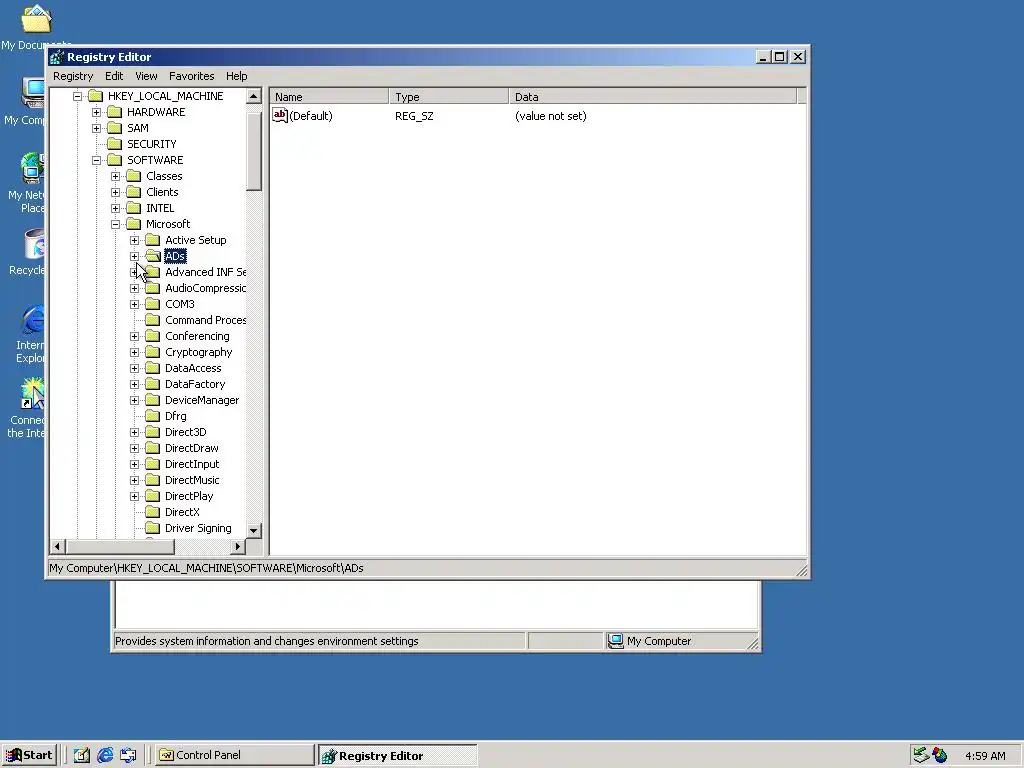Screen dimensions: 1024x768
Task: Click the SAM folder icon
Action: point(114,128)
